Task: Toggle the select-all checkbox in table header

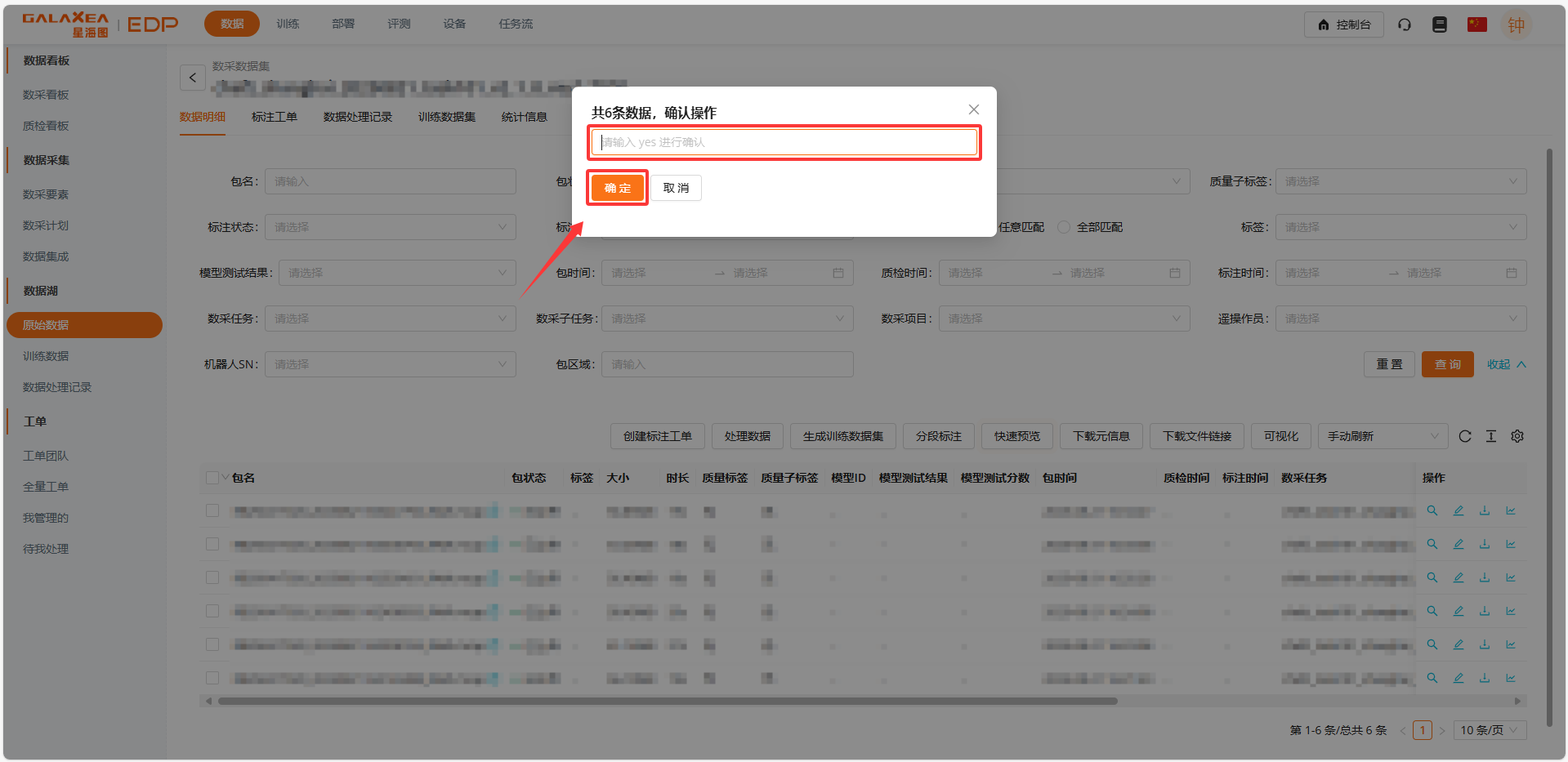Action: 212,478
